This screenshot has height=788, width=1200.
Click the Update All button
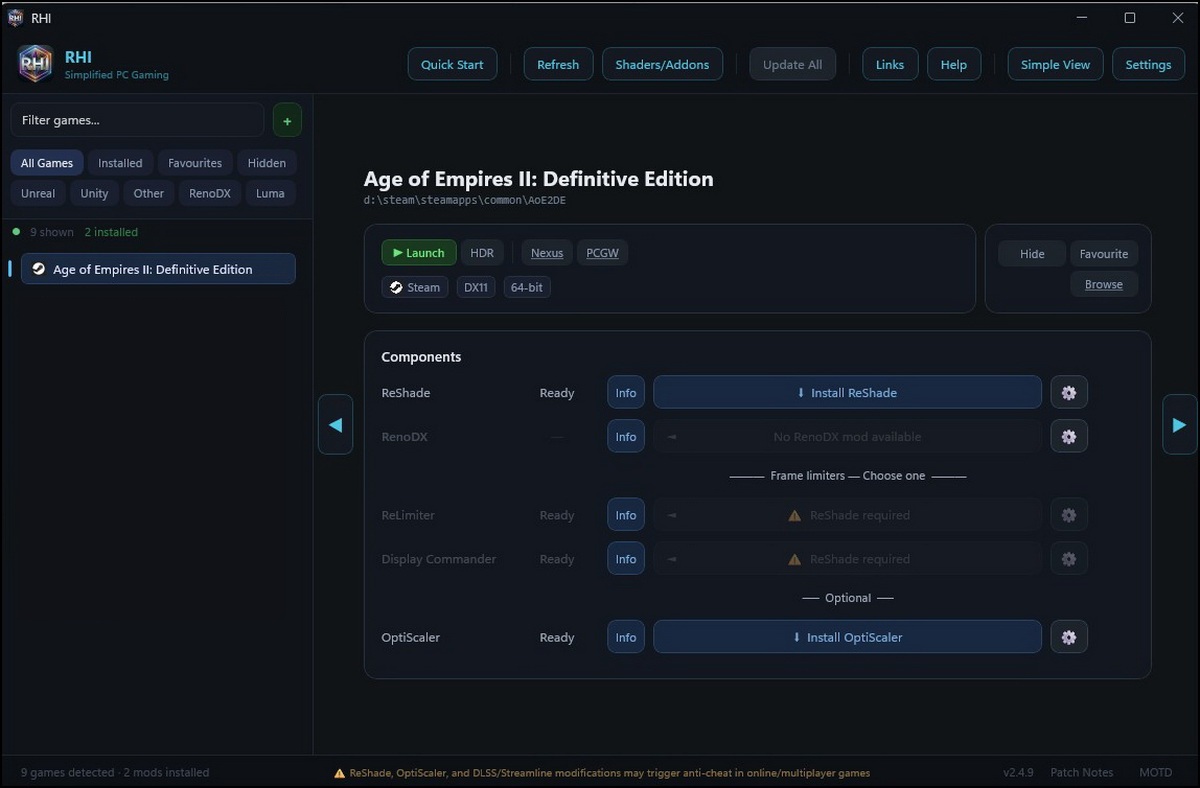coord(792,64)
